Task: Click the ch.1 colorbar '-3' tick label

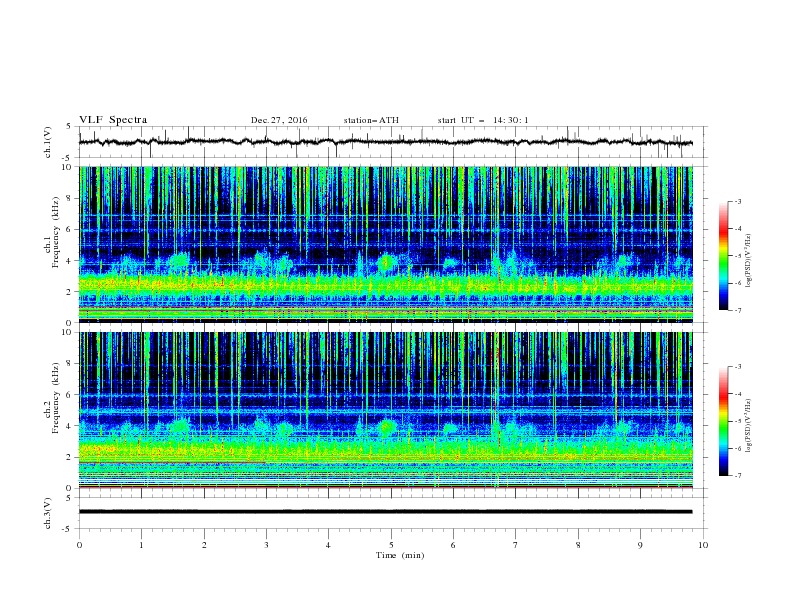Action: tap(737, 201)
